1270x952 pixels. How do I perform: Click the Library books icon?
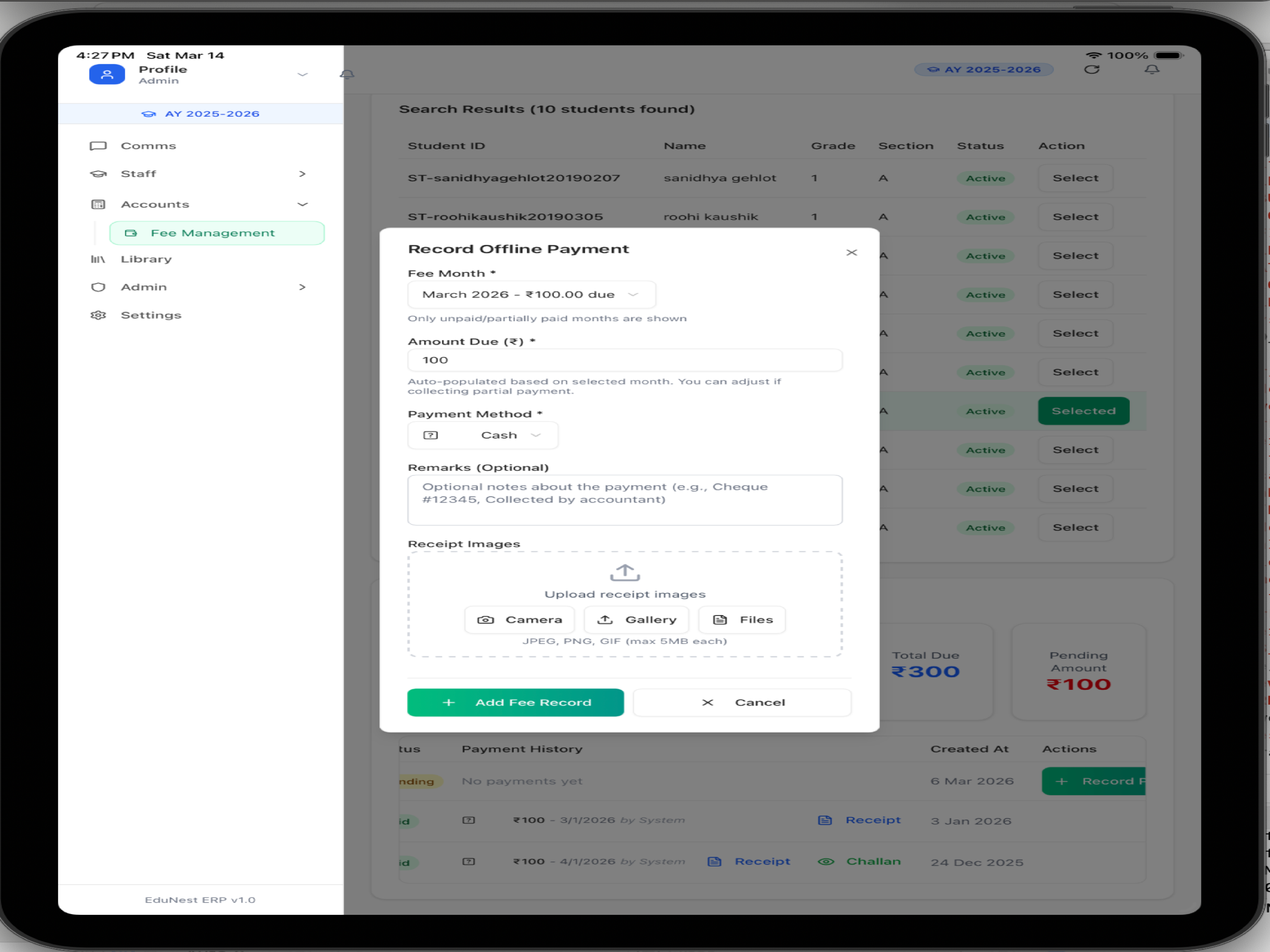click(x=98, y=259)
